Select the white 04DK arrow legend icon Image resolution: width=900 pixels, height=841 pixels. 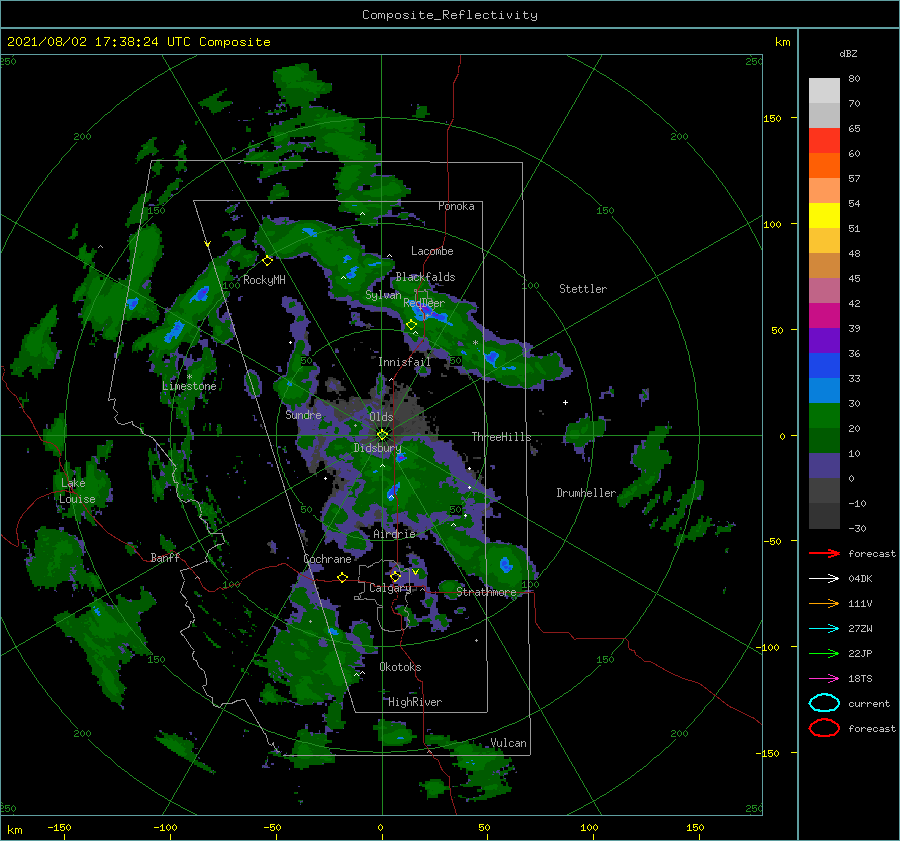[824, 579]
